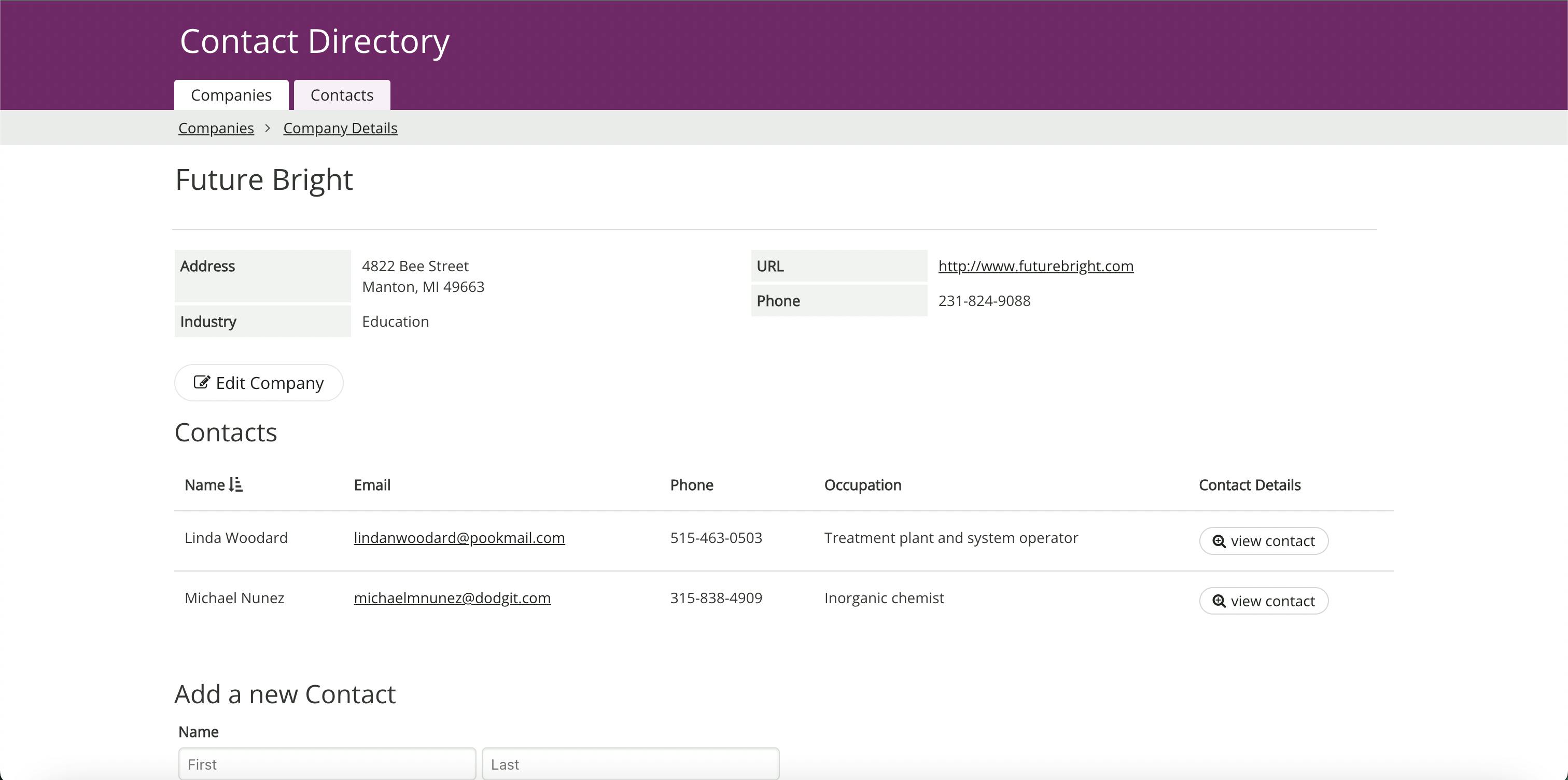1568x780 pixels.
Task: Click view contact for Michael Nunez
Action: (1263, 601)
